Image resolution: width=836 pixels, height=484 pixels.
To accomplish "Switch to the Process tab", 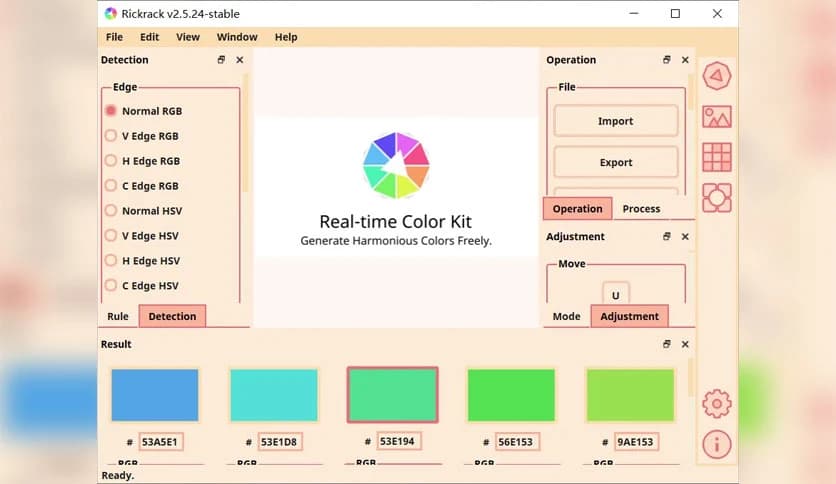I will tap(641, 209).
